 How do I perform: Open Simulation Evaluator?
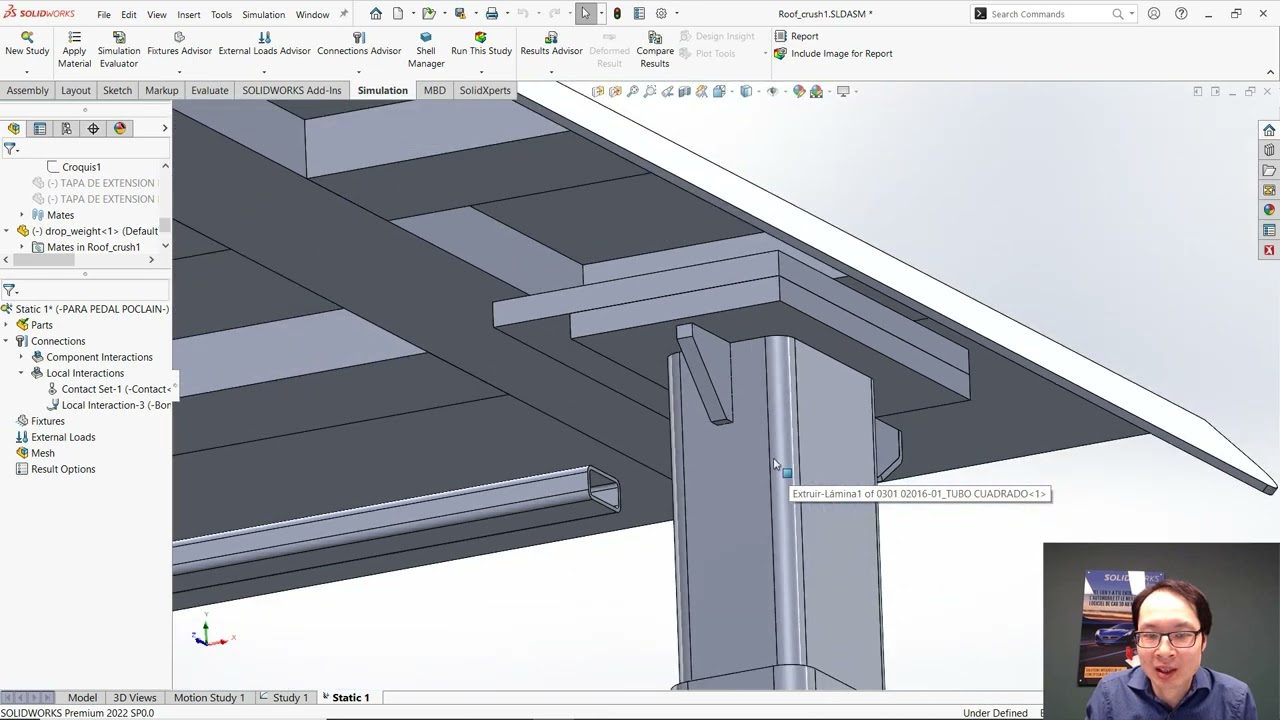click(118, 50)
